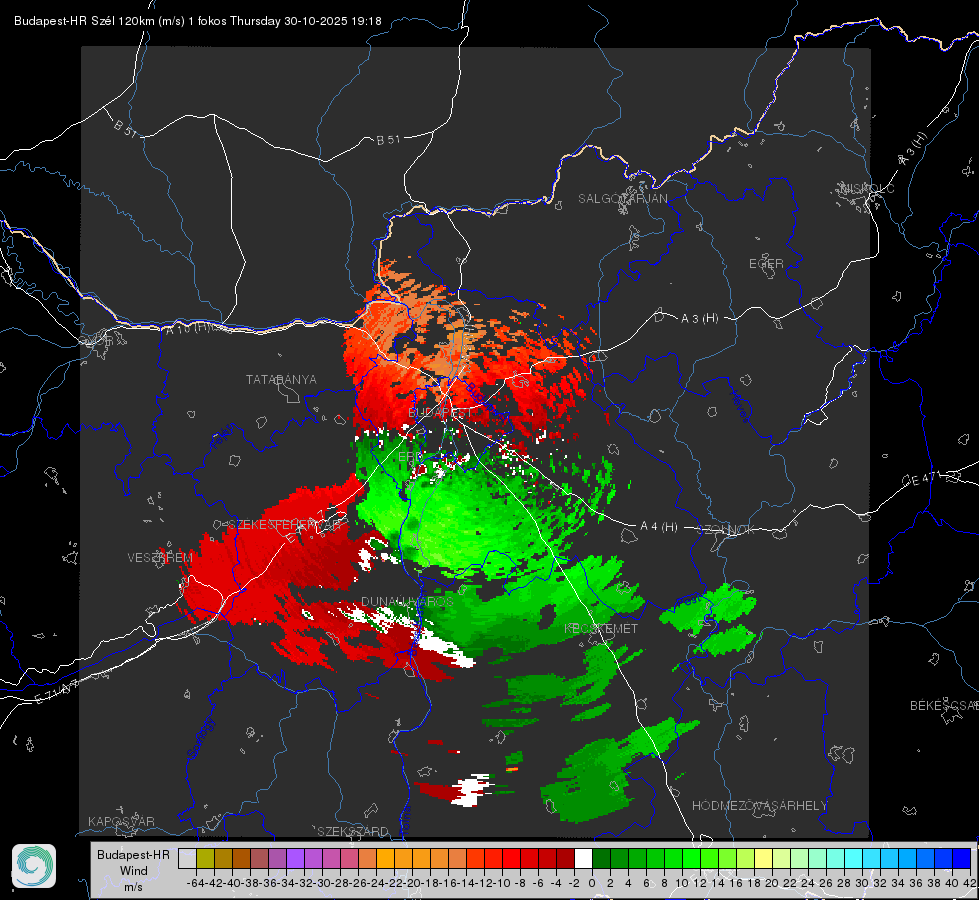The image size is (979, 900).
Task: Click the Budapest-HR Wind m/s legend label
Action: pos(133,871)
